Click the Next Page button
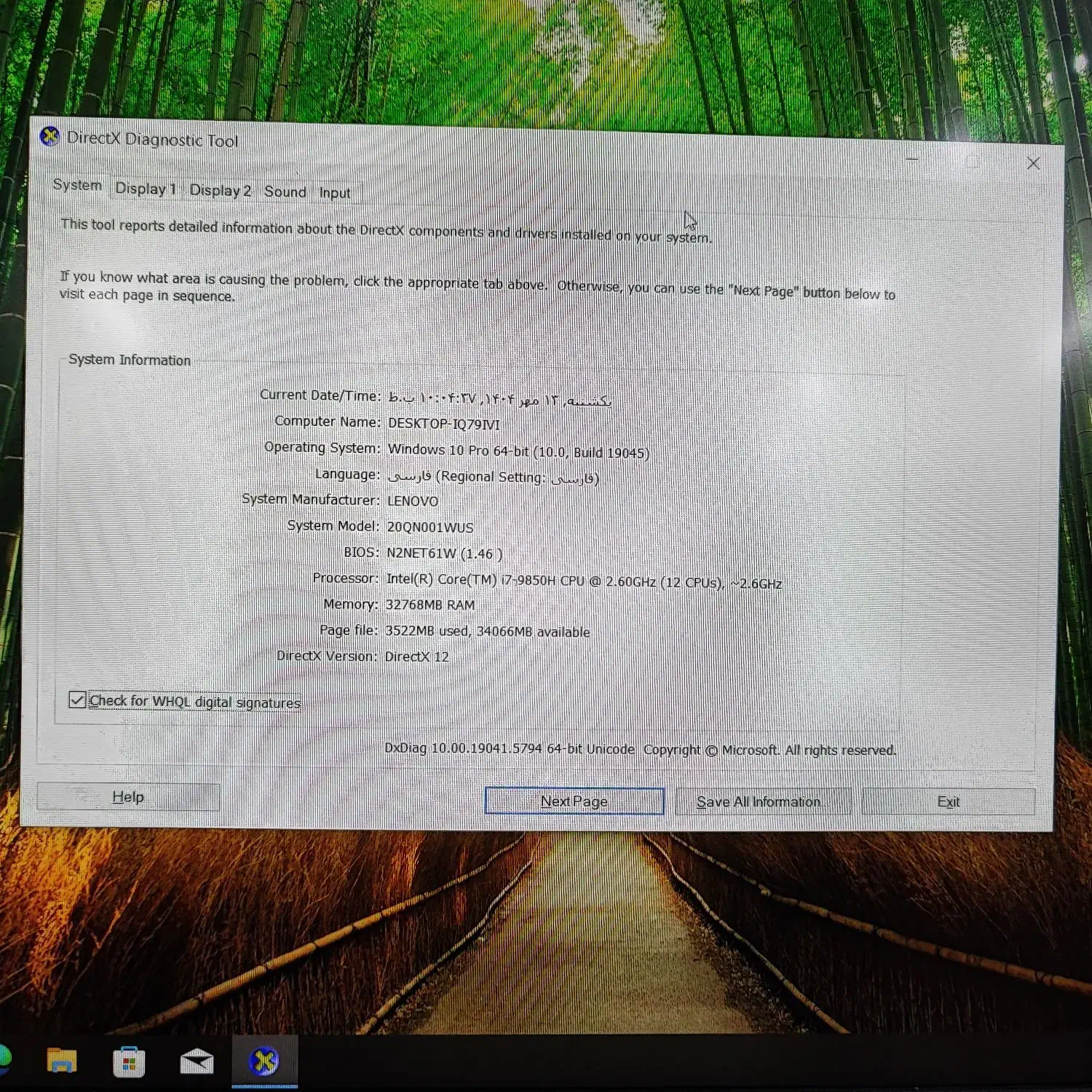 [x=574, y=801]
